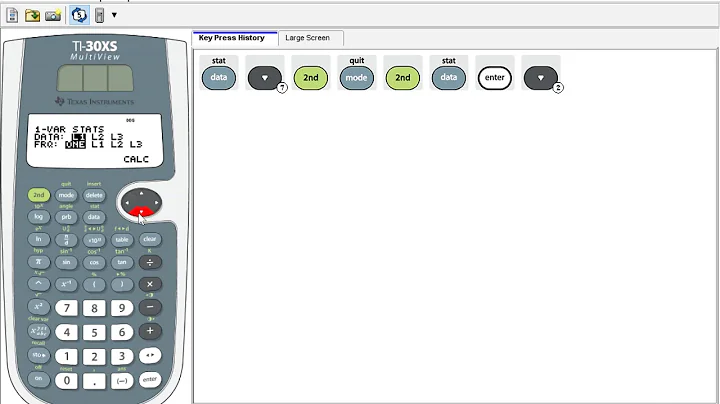The width and height of the screenshot is (720, 404).
Task: Click the cos key on calculator
Action: pos(94,262)
